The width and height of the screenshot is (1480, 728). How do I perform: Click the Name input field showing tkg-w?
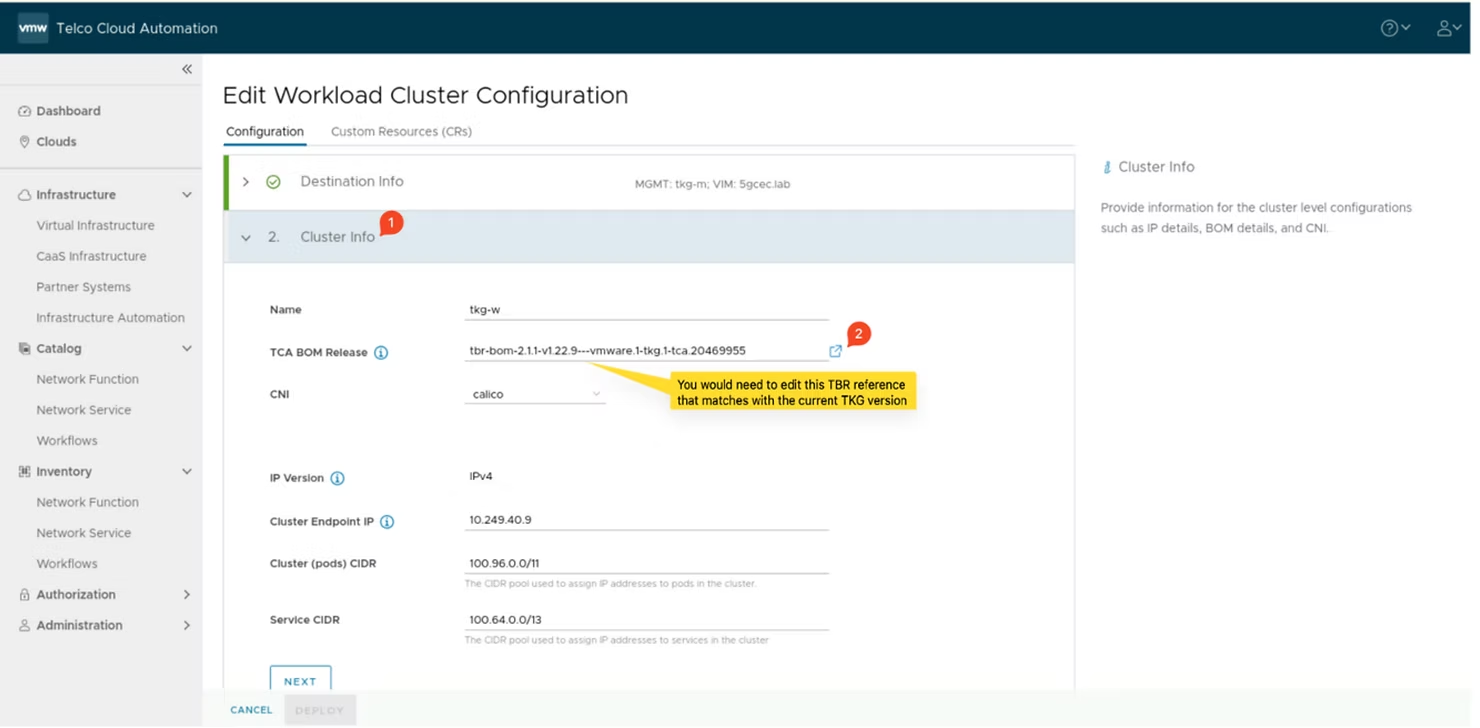(x=645, y=309)
